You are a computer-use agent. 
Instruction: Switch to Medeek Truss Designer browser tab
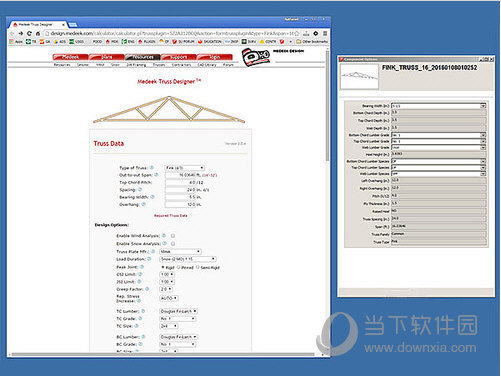coord(37,25)
